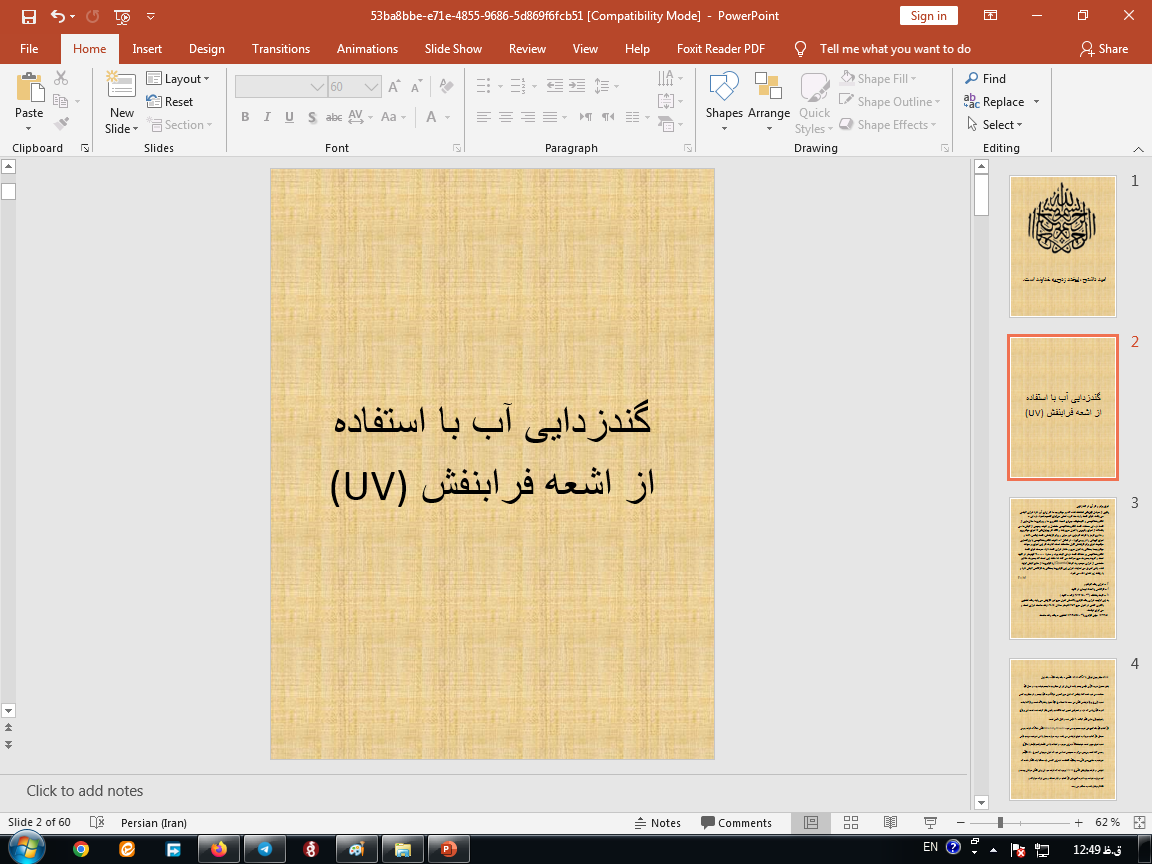1152x864 pixels.
Task: Click the Arrange objects icon
Action: [x=768, y=100]
